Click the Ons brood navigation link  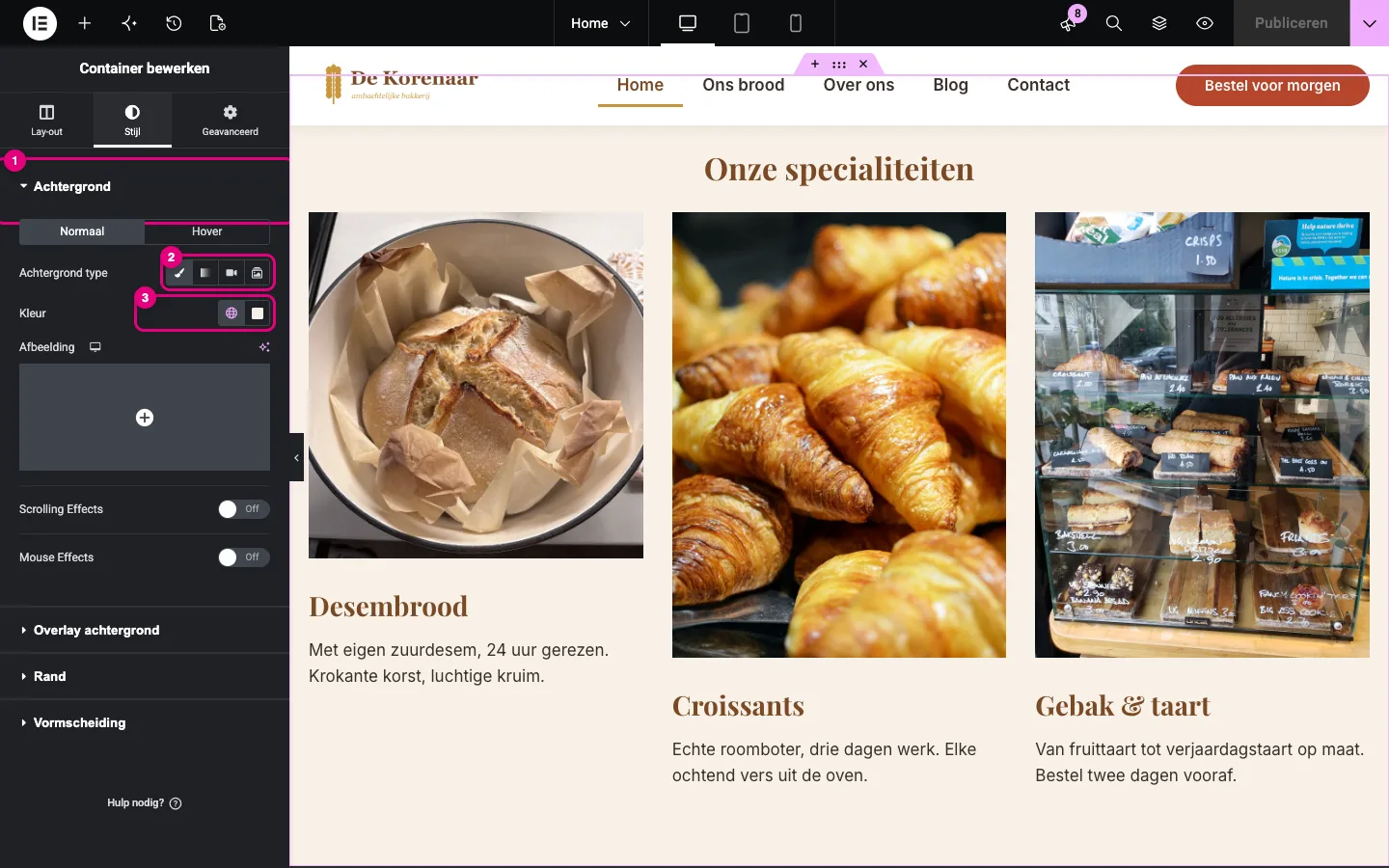point(744,85)
